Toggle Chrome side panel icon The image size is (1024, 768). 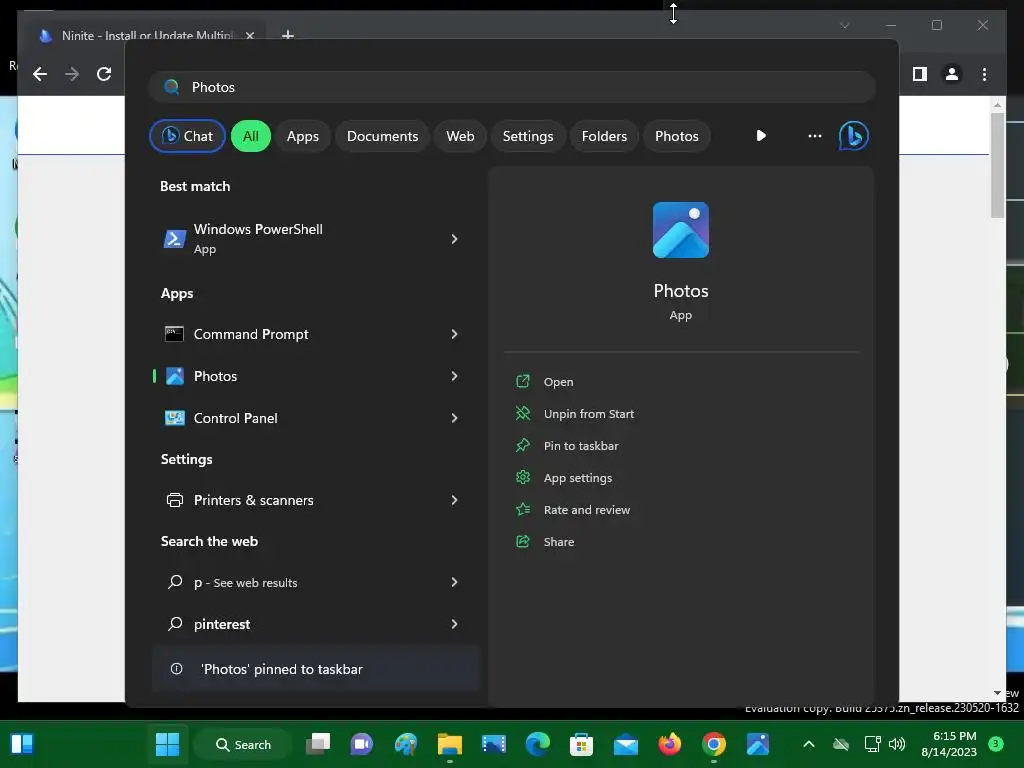(x=920, y=74)
